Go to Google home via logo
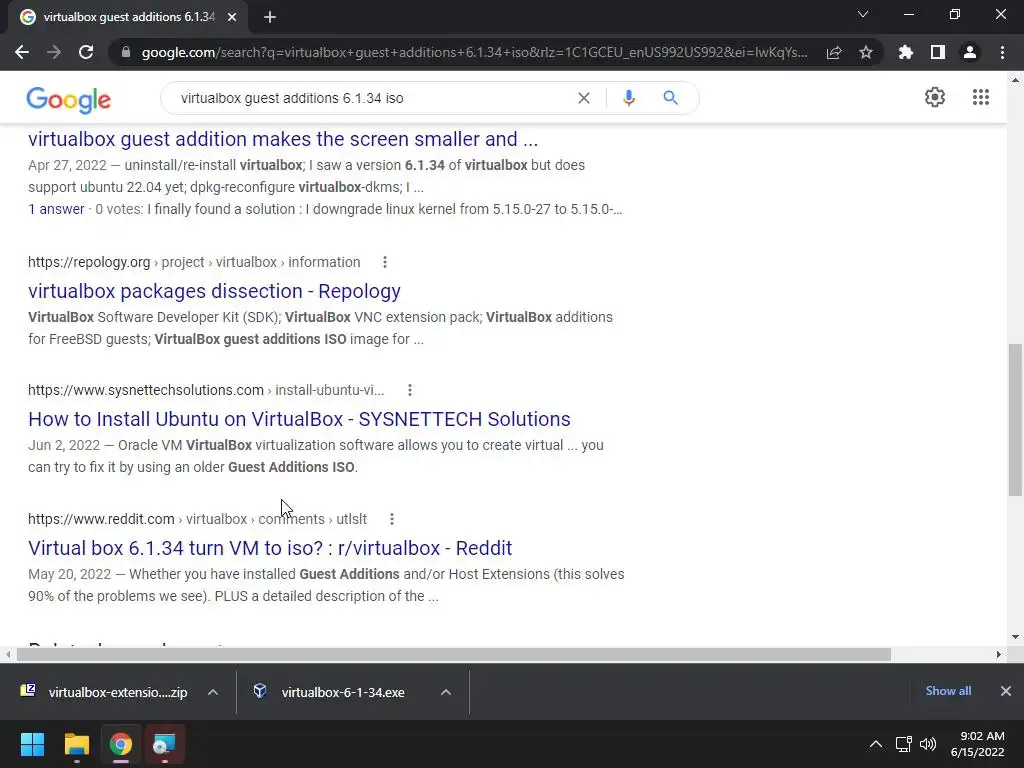 click(x=69, y=99)
